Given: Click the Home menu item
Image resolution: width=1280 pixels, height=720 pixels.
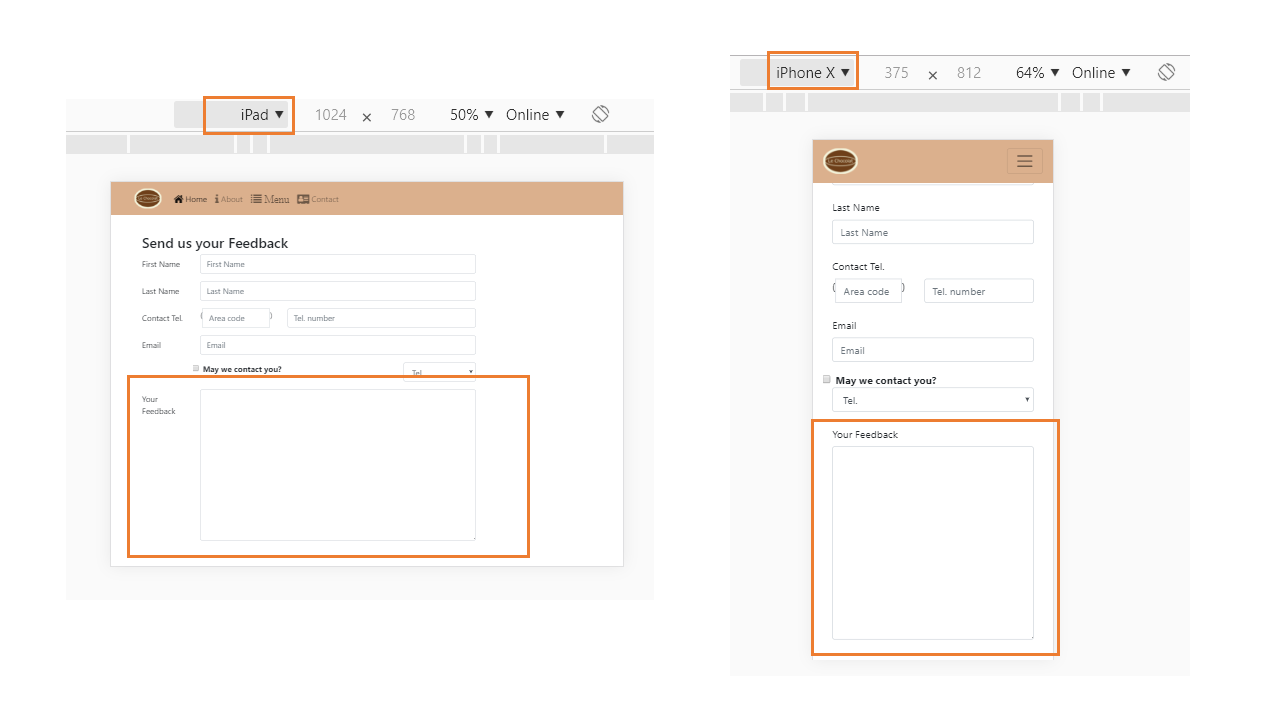Looking at the screenshot, I should [192, 198].
